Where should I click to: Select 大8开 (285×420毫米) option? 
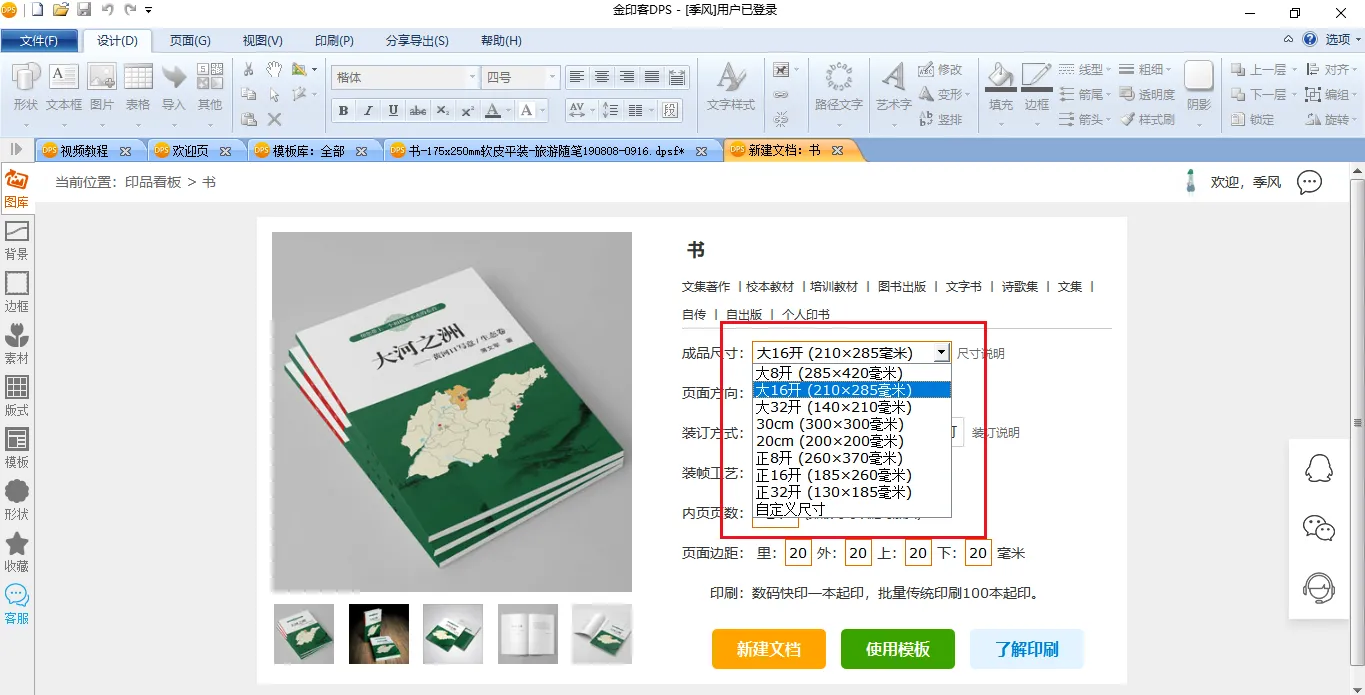click(851, 373)
